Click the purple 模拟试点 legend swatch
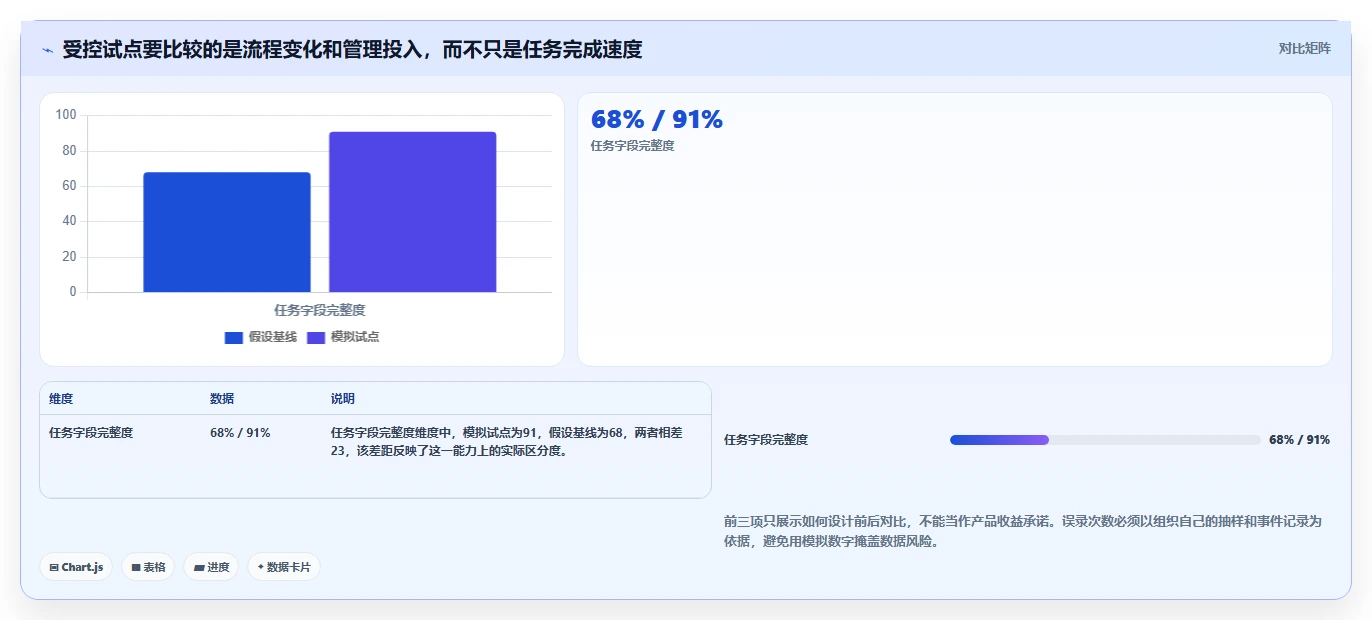1372x620 pixels. point(316,337)
